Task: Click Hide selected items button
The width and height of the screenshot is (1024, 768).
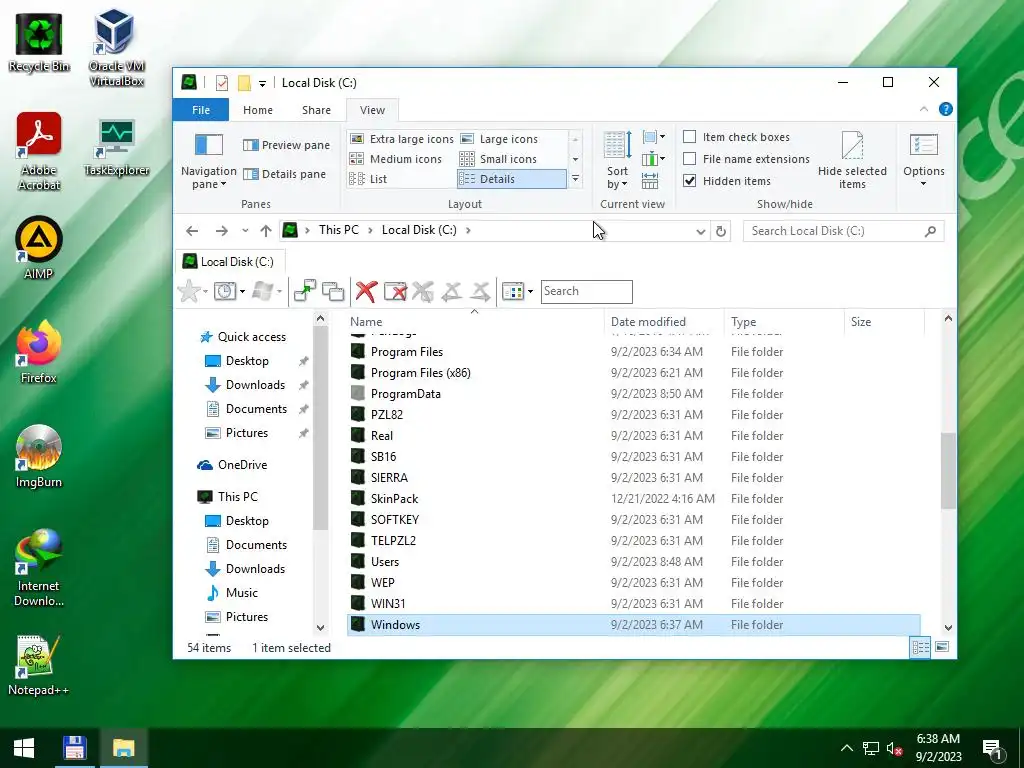Action: 852,161
